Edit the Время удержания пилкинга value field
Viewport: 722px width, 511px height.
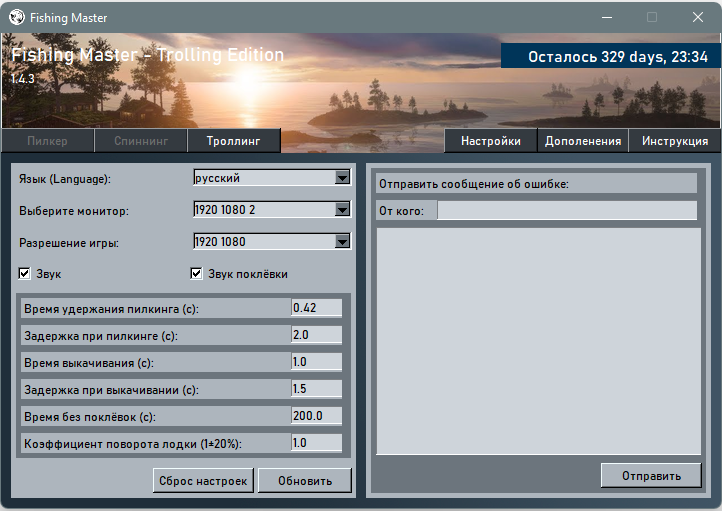[316, 308]
